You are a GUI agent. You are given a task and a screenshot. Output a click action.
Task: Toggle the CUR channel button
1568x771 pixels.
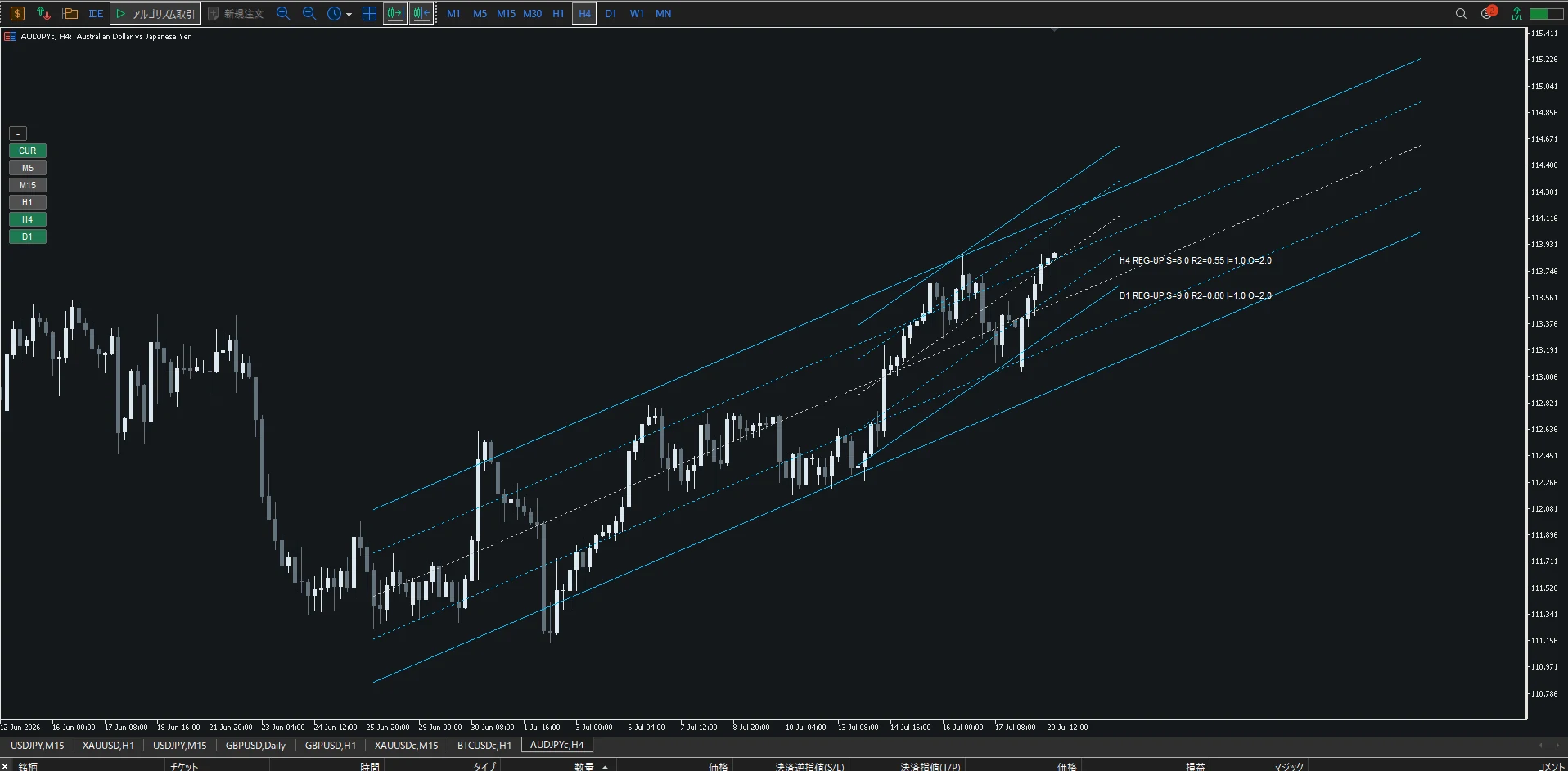click(28, 151)
